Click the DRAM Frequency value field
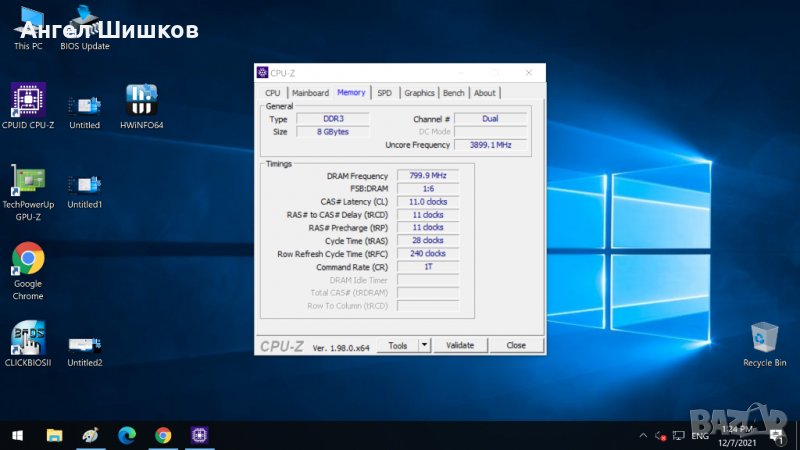This screenshot has width=800, height=450. (x=428, y=176)
